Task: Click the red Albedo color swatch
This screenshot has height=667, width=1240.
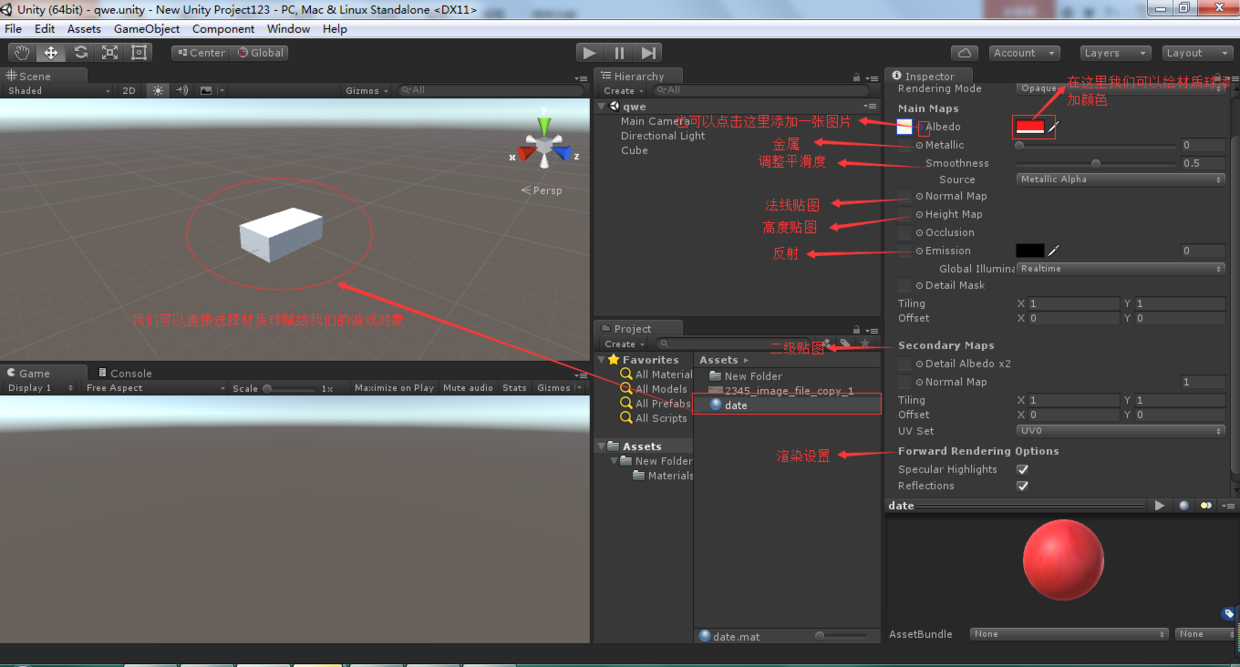Action: click(x=1030, y=127)
